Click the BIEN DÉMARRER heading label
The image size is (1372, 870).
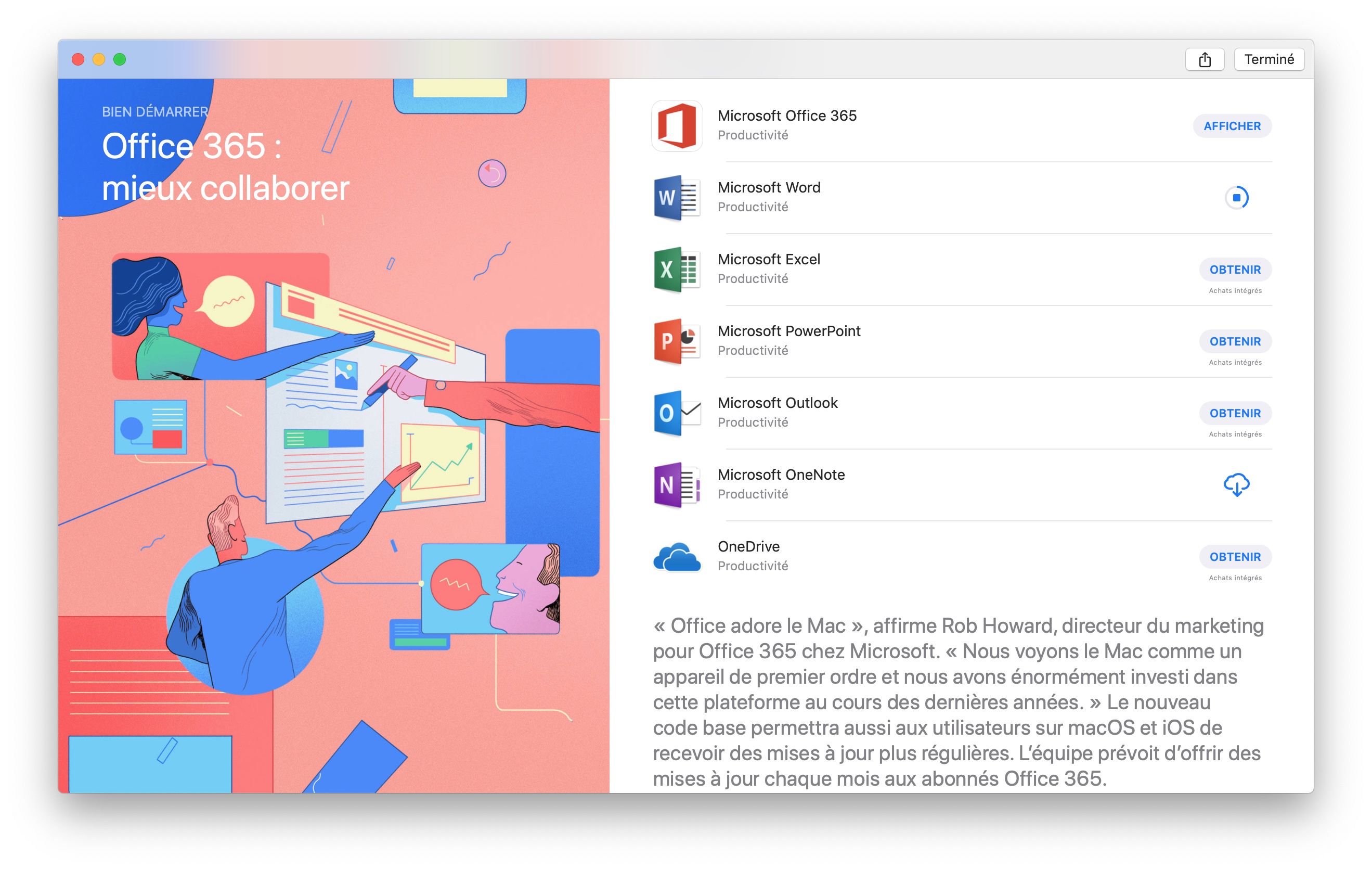[155, 112]
